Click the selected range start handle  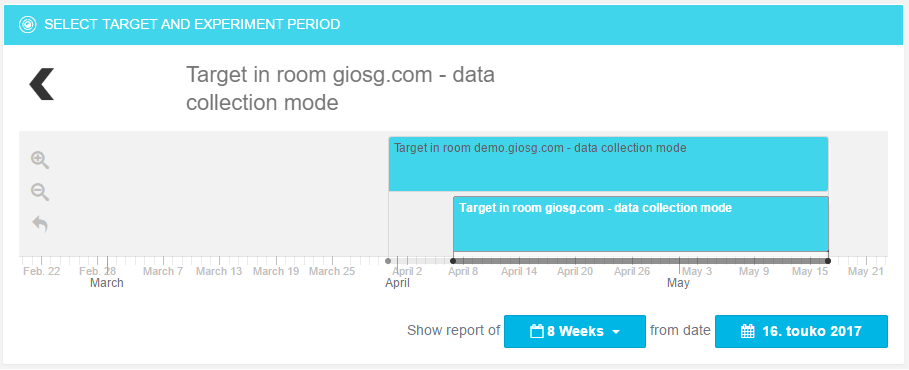pyautogui.click(x=453, y=261)
